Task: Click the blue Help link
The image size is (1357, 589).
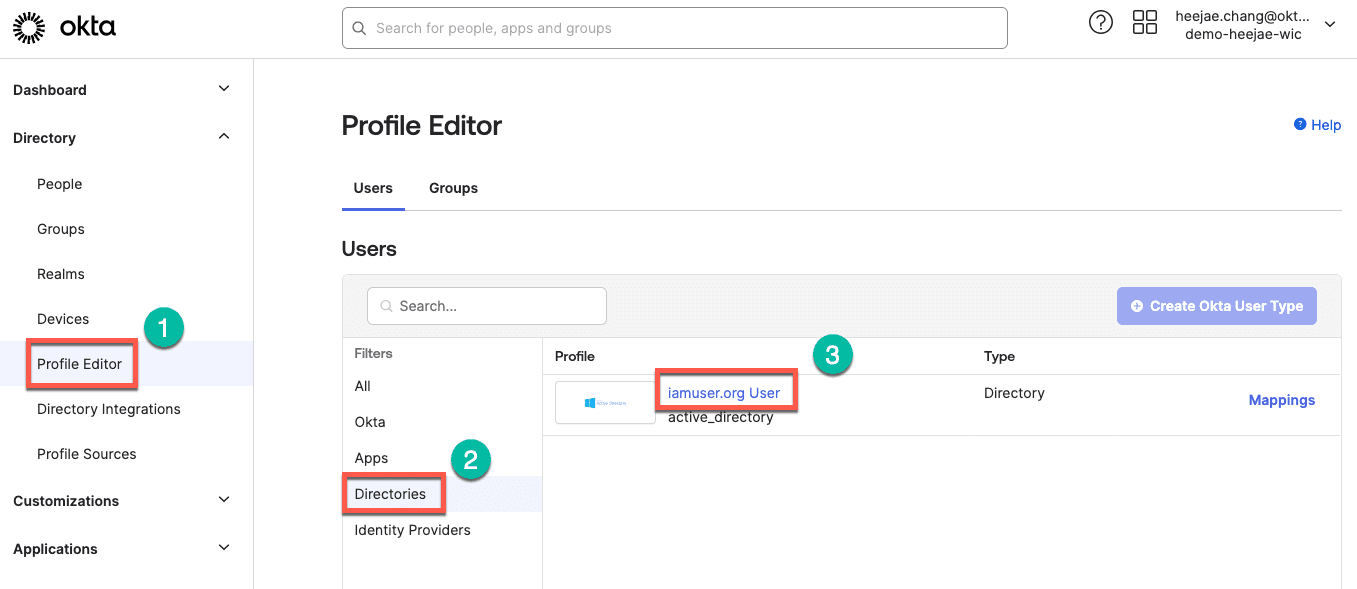Action: (x=1317, y=125)
